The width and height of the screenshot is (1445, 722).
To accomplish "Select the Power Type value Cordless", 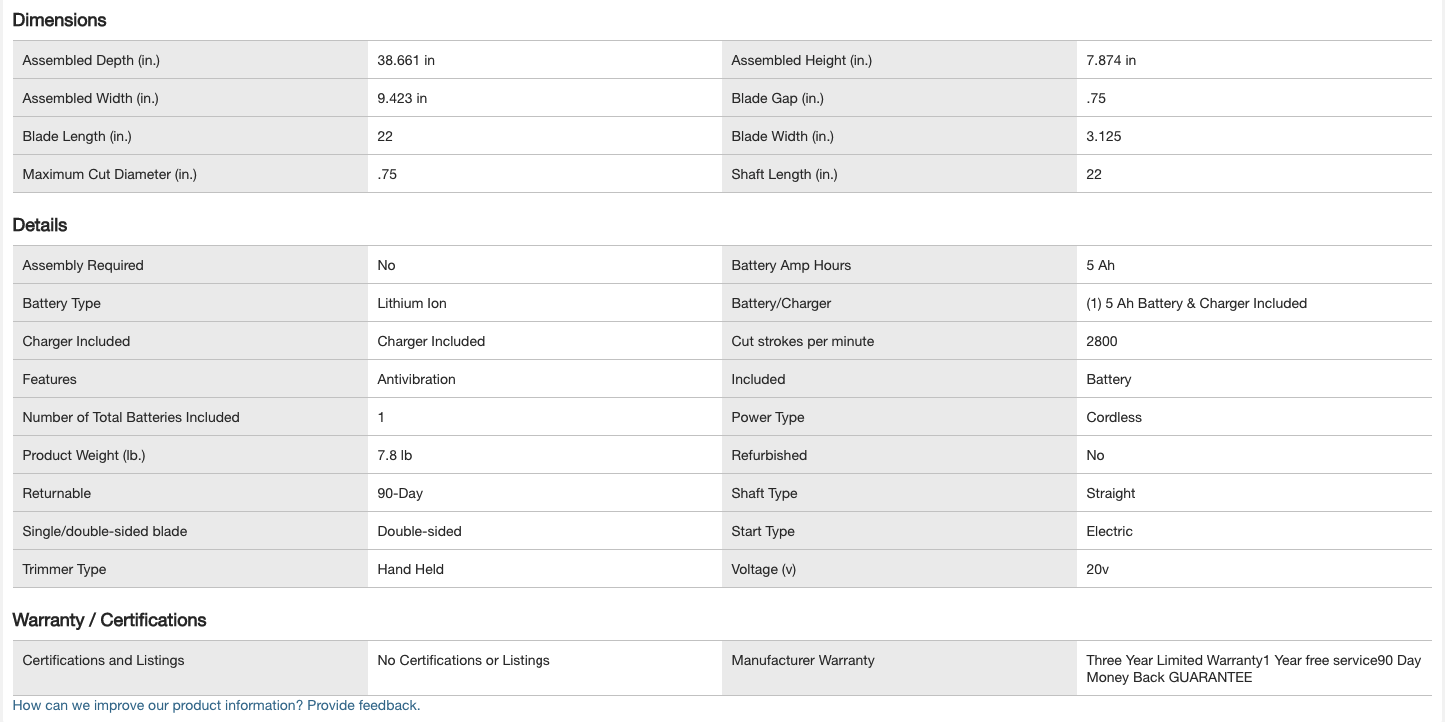I will tap(1114, 417).
